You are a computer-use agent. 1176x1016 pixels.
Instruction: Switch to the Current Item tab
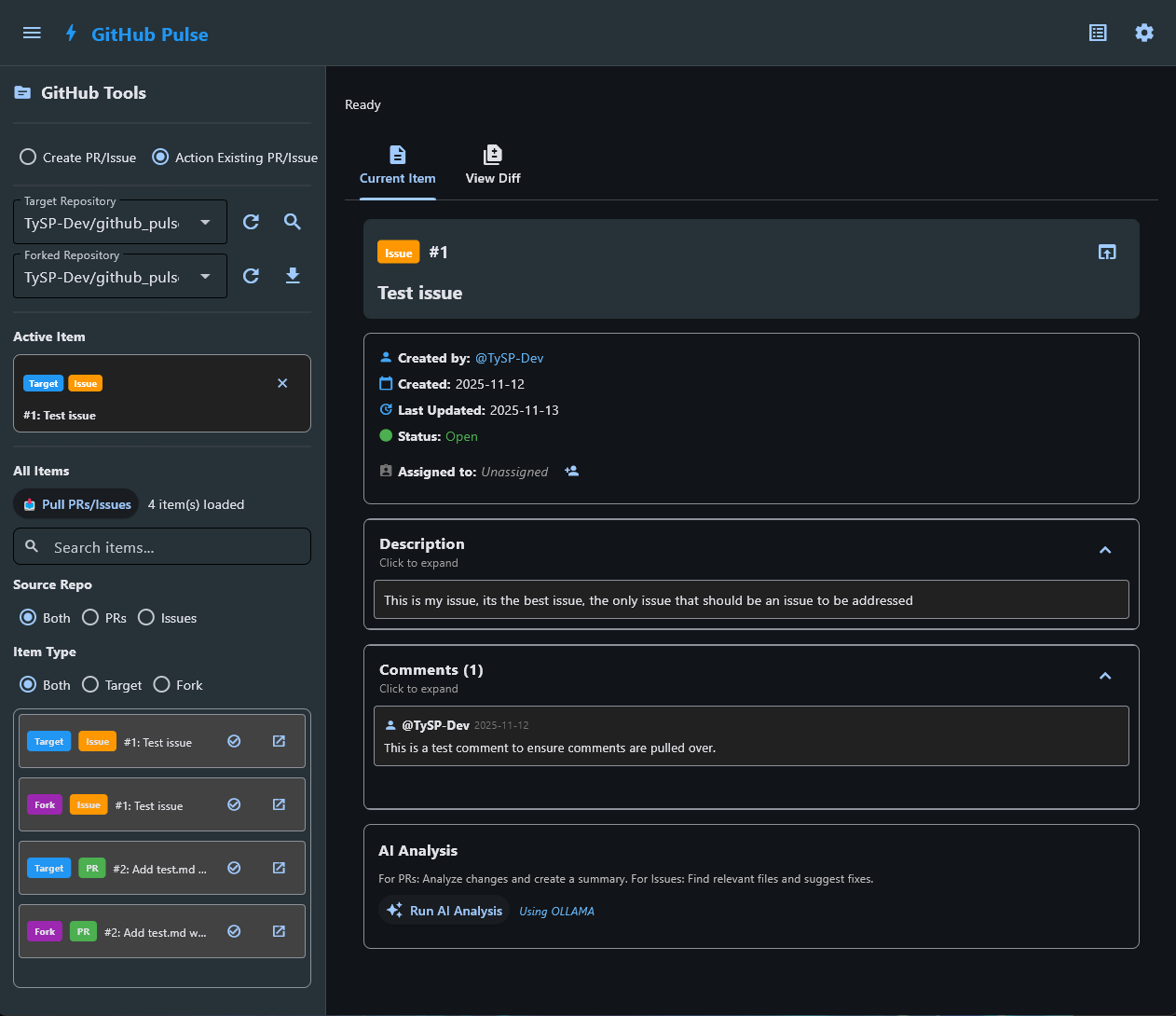pos(398,165)
